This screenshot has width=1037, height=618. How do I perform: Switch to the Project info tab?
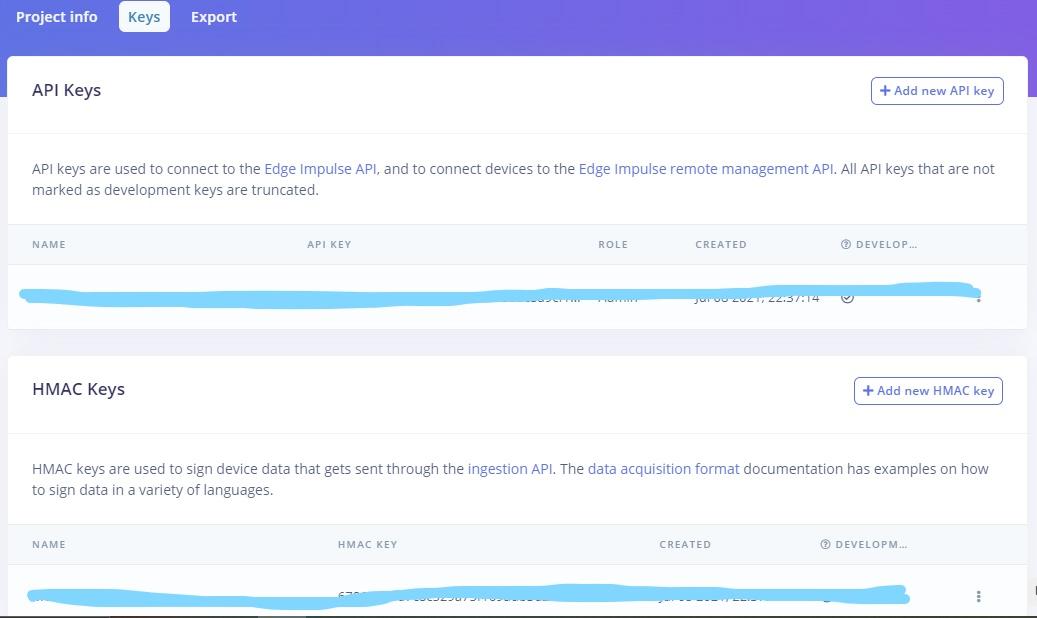57,17
